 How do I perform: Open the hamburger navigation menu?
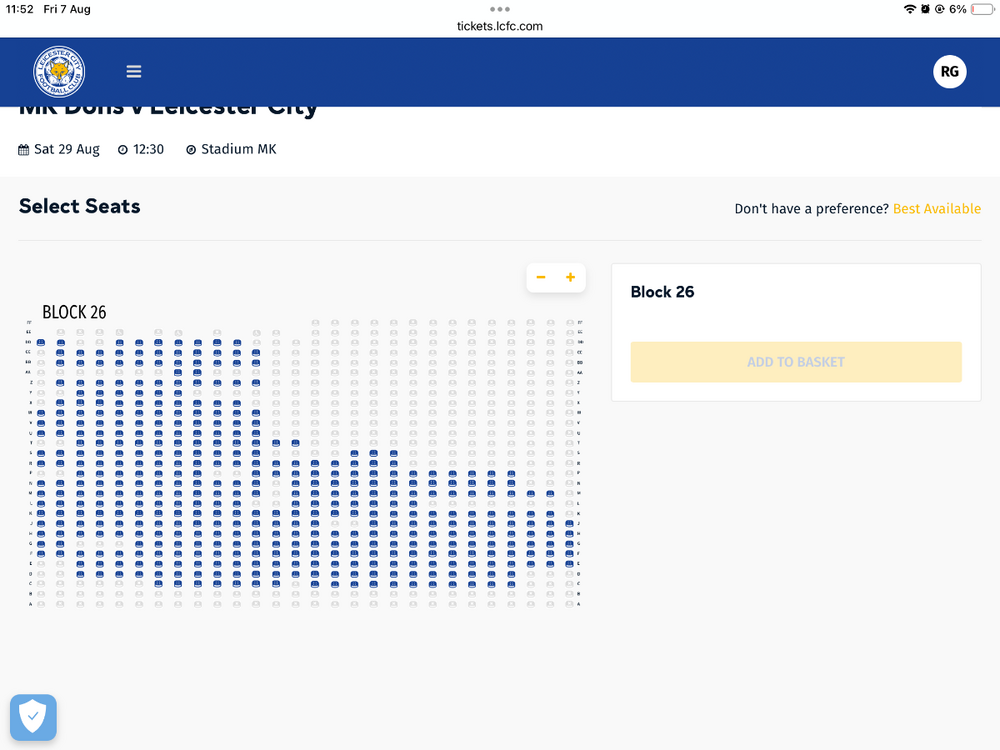point(134,71)
